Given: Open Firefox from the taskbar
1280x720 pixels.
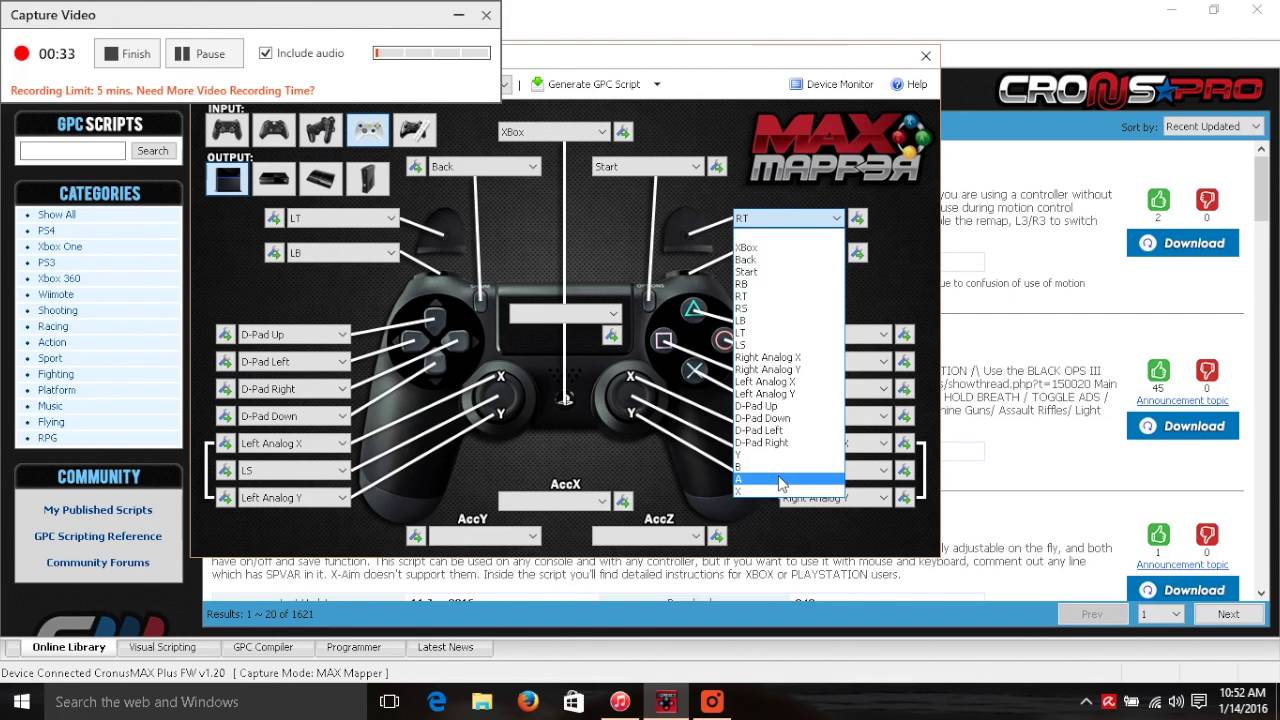Looking at the screenshot, I should (x=528, y=702).
